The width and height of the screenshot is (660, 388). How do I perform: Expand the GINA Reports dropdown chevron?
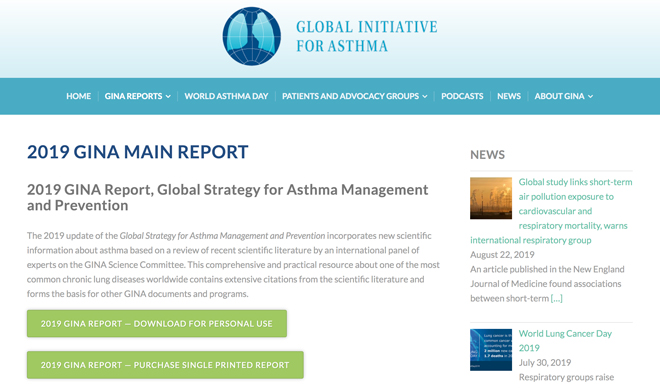[168, 96]
